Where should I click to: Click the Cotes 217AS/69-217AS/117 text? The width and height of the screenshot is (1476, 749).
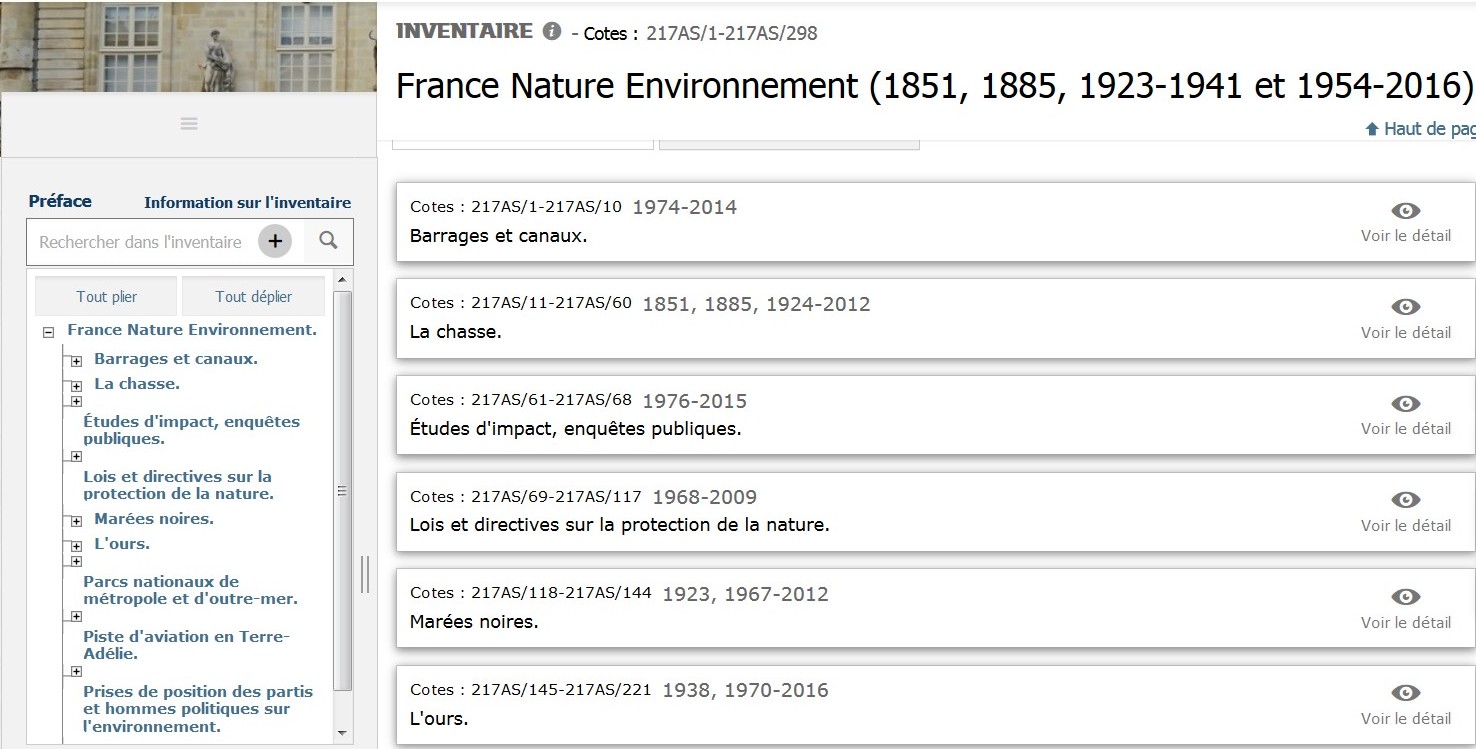[526, 496]
